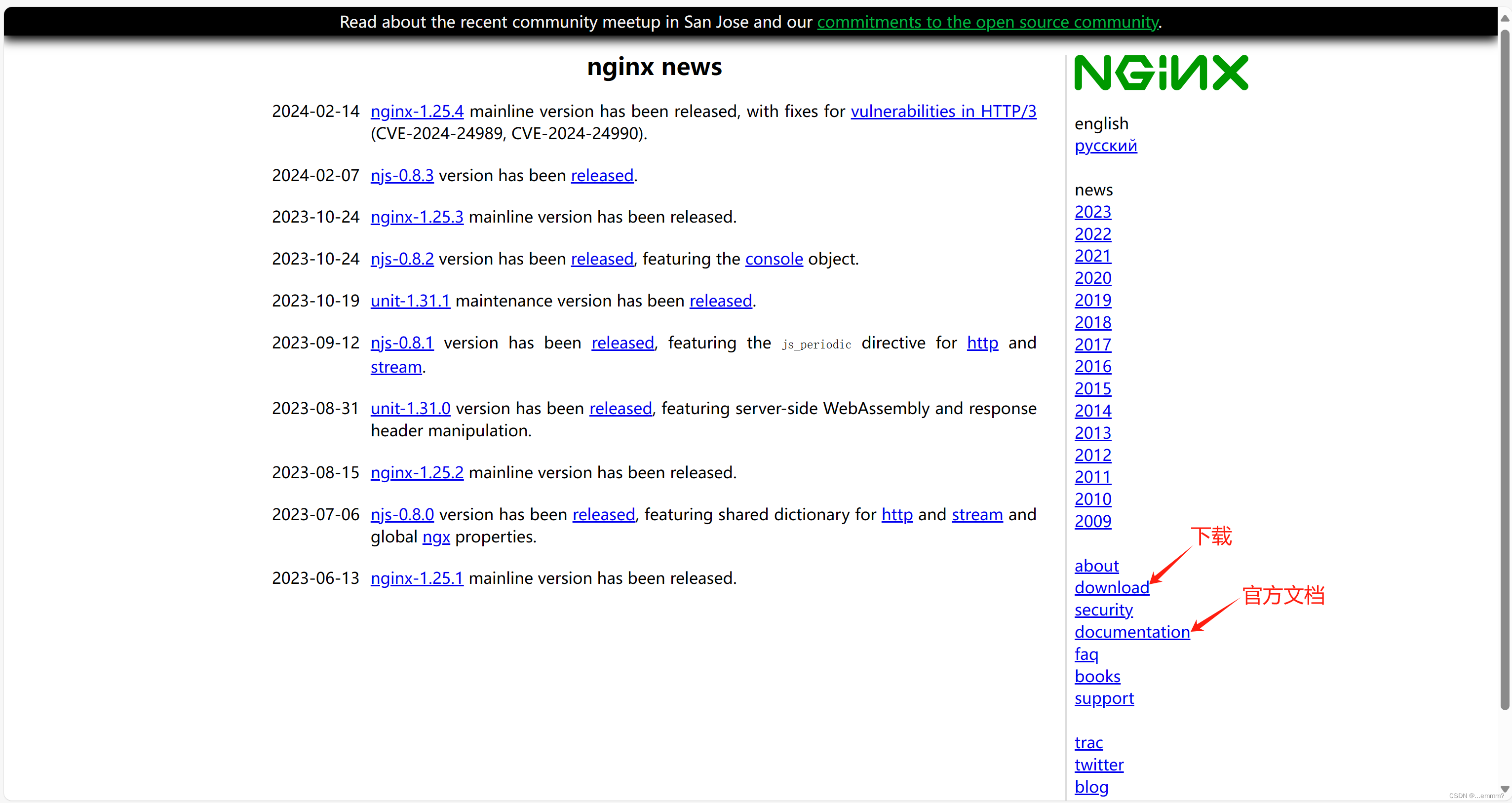This screenshot has width=1512, height=803.
Task: Open the commitments to open source community link
Action: [x=988, y=22]
